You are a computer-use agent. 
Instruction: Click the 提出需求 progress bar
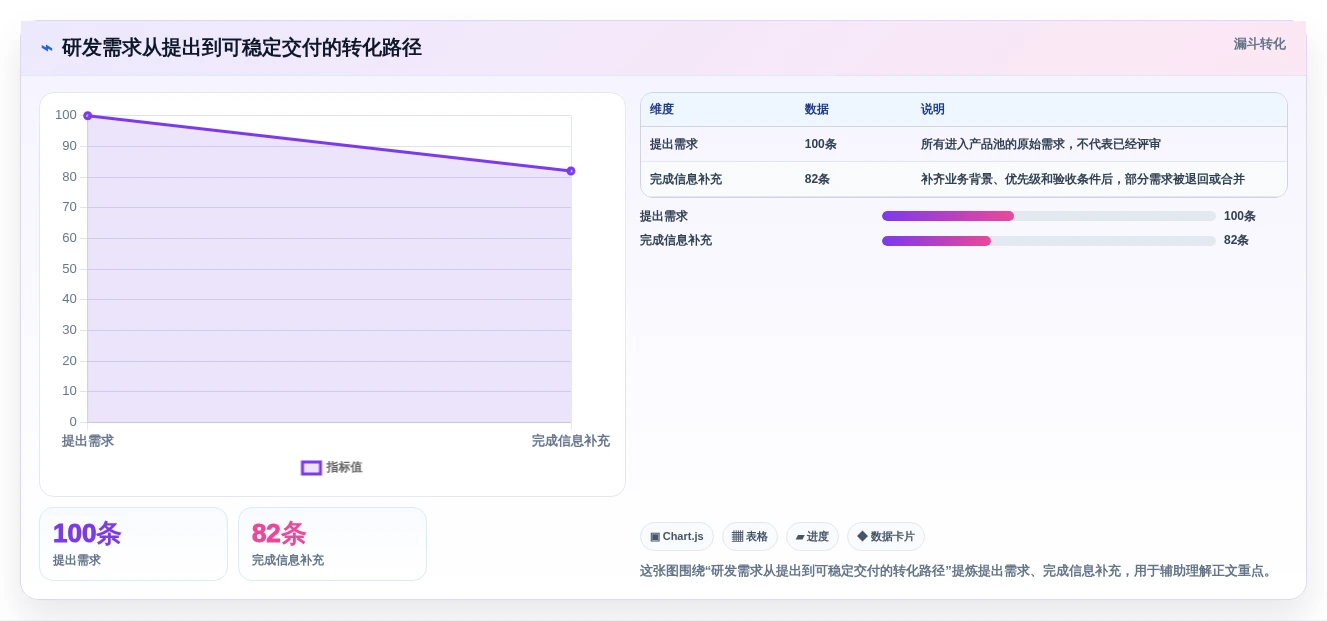(1049, 216)
